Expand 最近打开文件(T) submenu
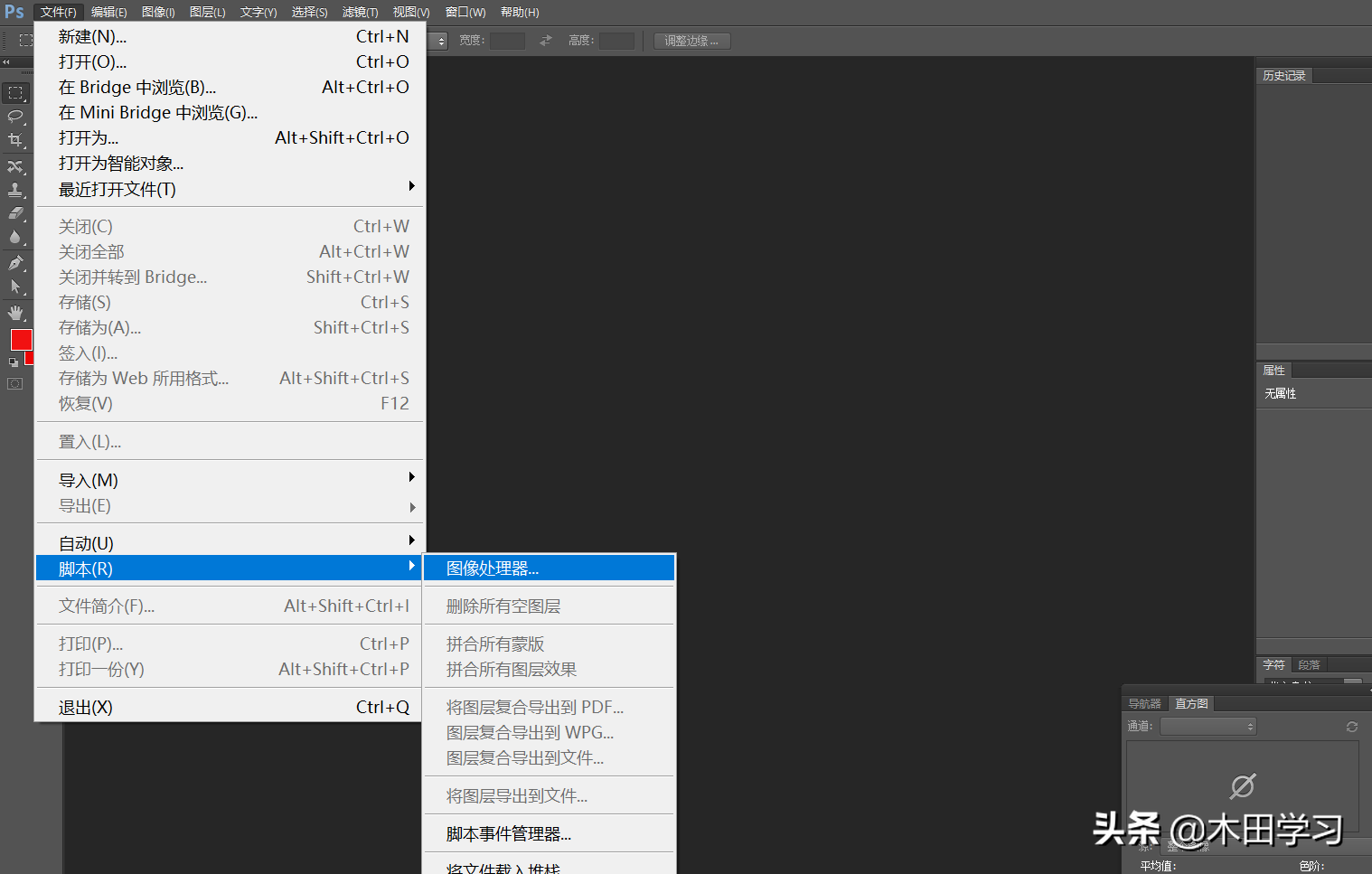Viewport: 1372px width, 874px height. tap(230, 189)
